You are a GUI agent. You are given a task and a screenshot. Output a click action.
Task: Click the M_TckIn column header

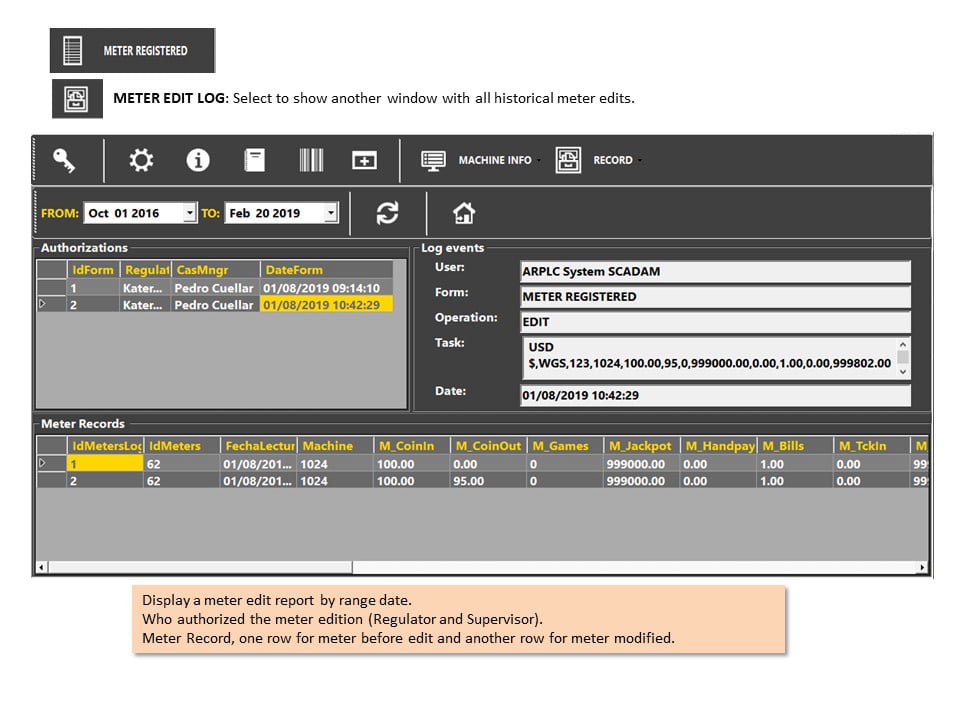point(872,446)
